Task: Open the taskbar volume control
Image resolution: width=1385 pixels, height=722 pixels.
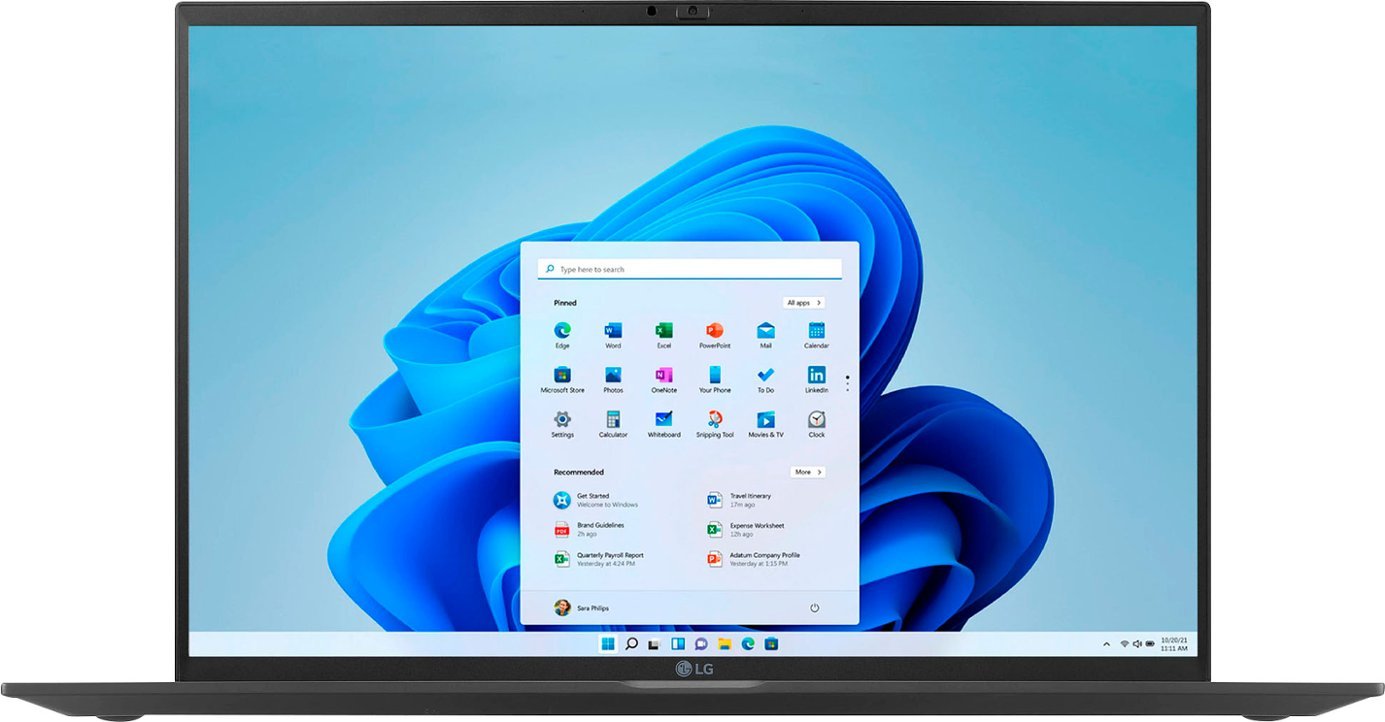Action: pyautogui.click(x=1137, y=644)
